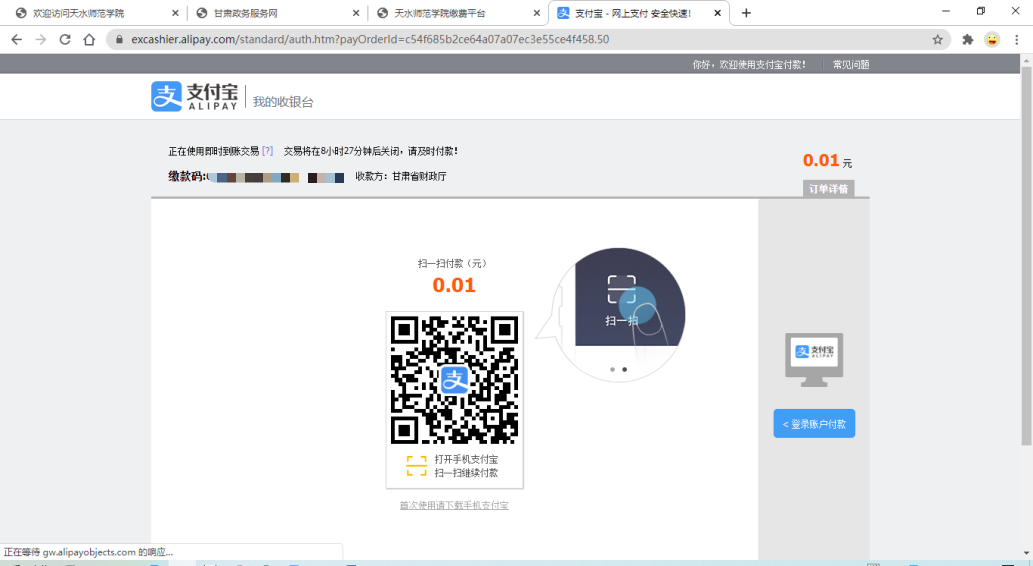Click the Alipay logo in header
The image size is (1033, 566).
point(195,97)
